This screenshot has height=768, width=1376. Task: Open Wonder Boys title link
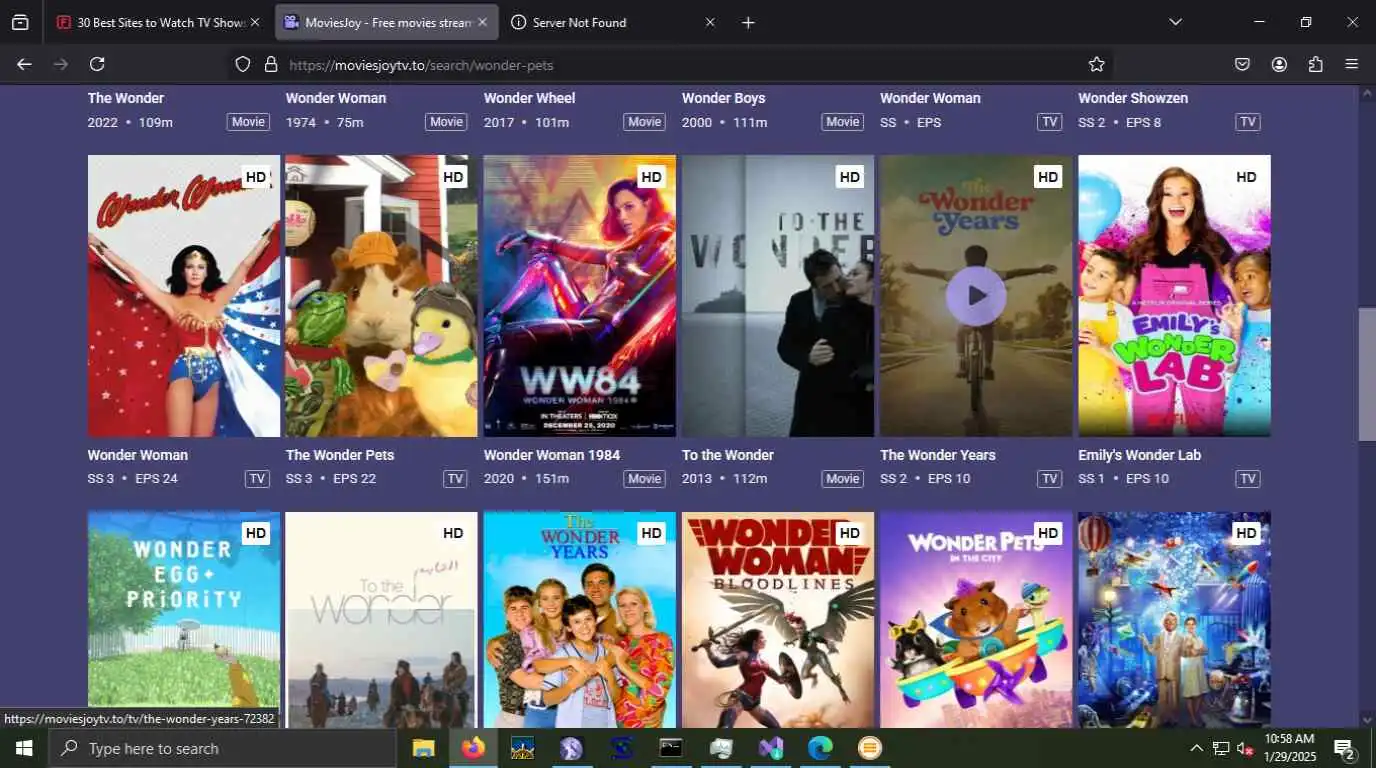[x=724, y=98]
